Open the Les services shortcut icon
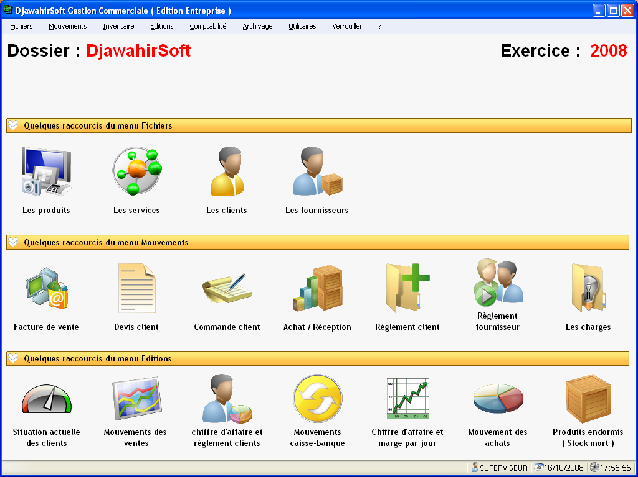638x477 pixels. coord(137,171)
